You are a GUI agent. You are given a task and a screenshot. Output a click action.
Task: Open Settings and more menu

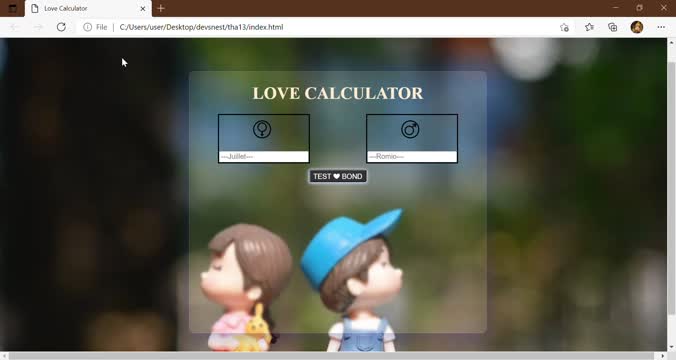[x=661, y=27]
